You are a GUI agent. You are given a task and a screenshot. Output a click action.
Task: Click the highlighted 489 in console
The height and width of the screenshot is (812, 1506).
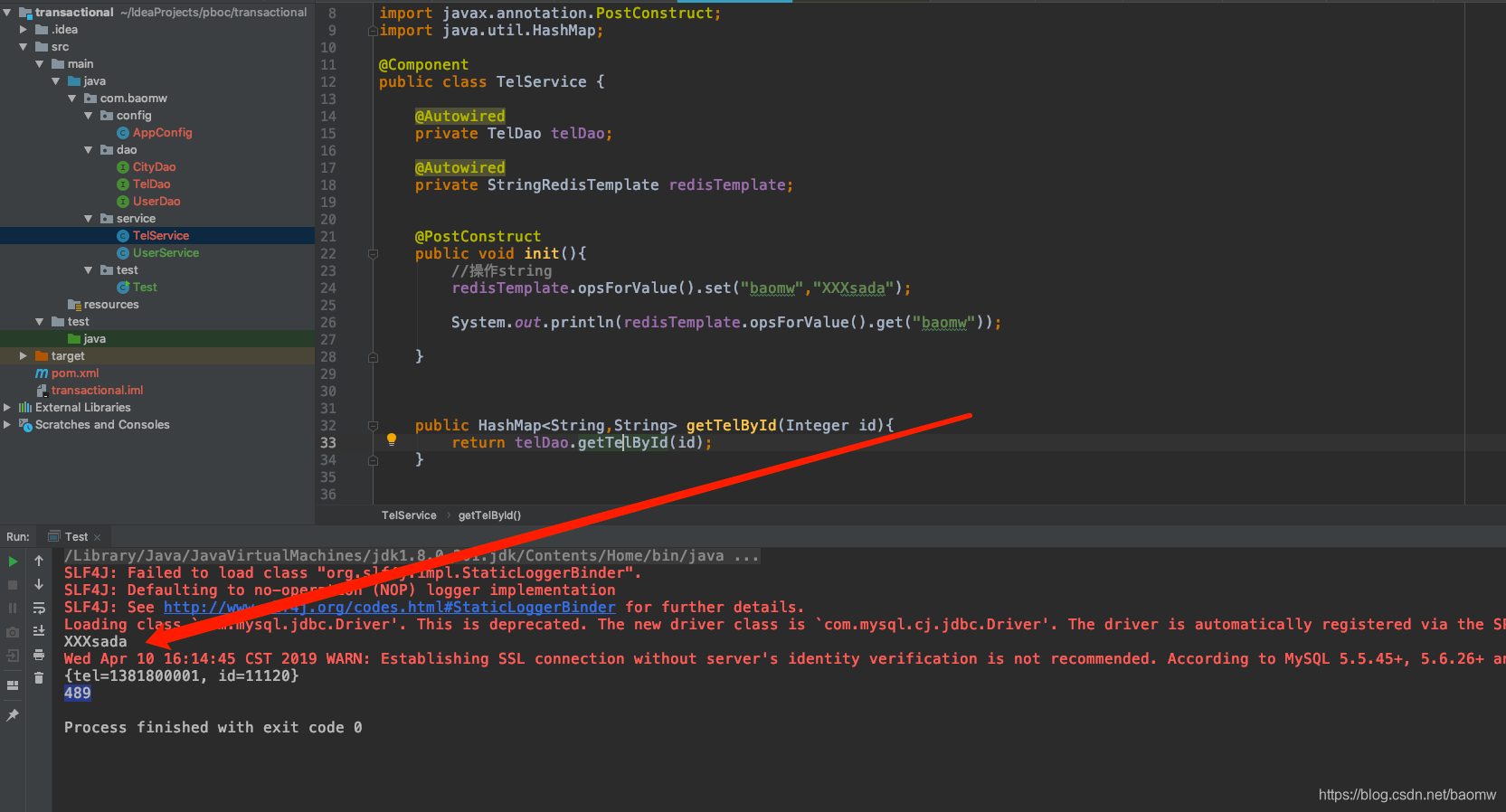78,694
